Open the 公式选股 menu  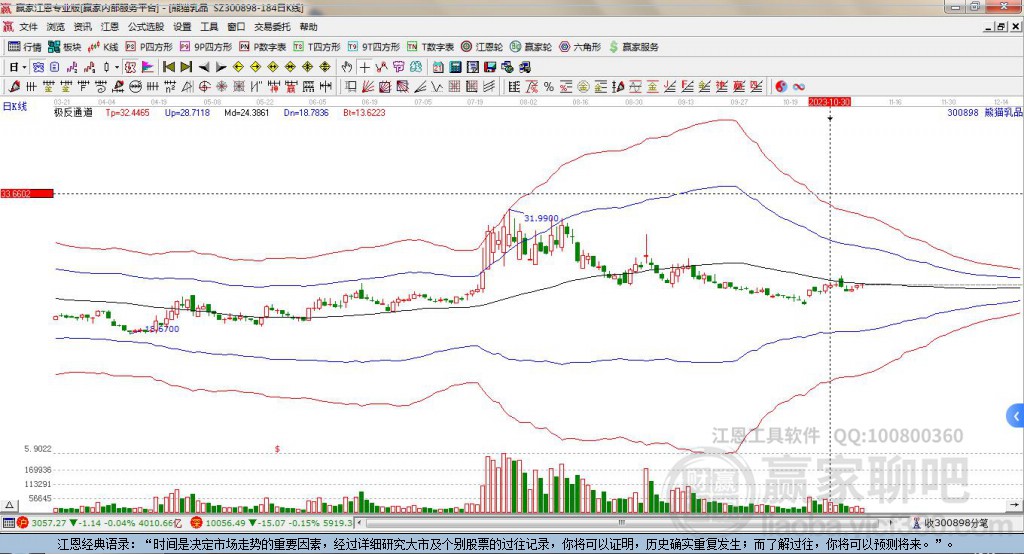coord(146,27)
